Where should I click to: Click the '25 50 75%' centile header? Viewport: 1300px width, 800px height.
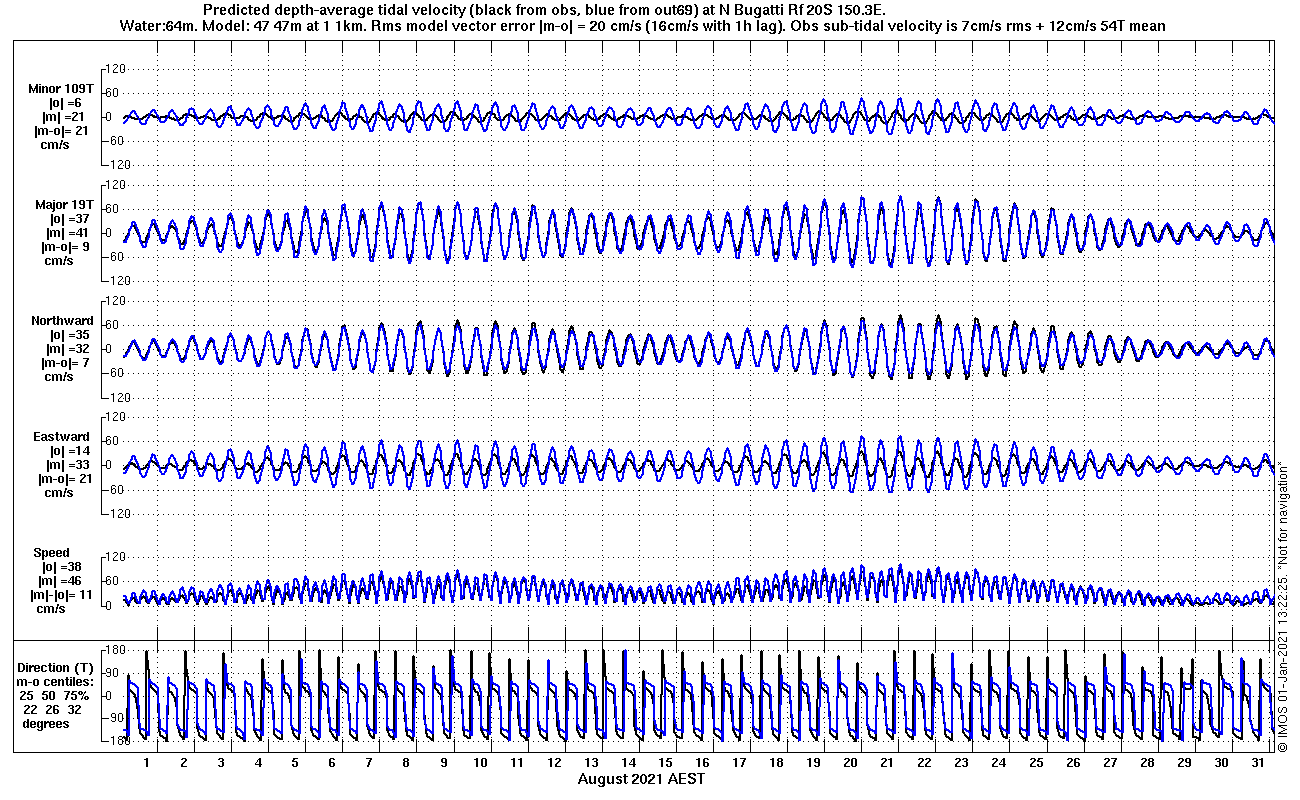[x=56, y=695]
